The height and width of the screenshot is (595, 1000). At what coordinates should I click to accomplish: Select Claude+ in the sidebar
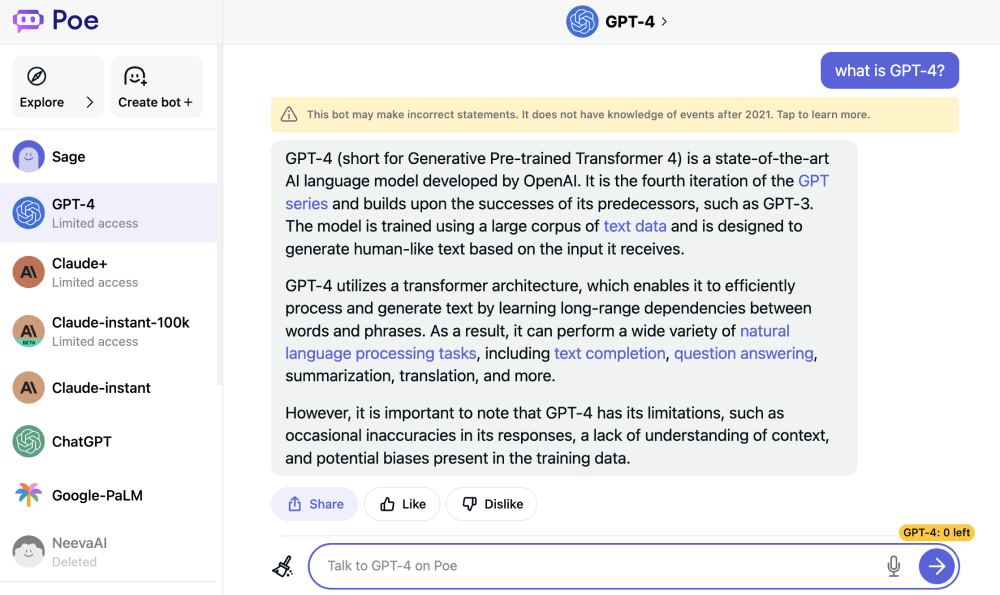coord(108,272)
